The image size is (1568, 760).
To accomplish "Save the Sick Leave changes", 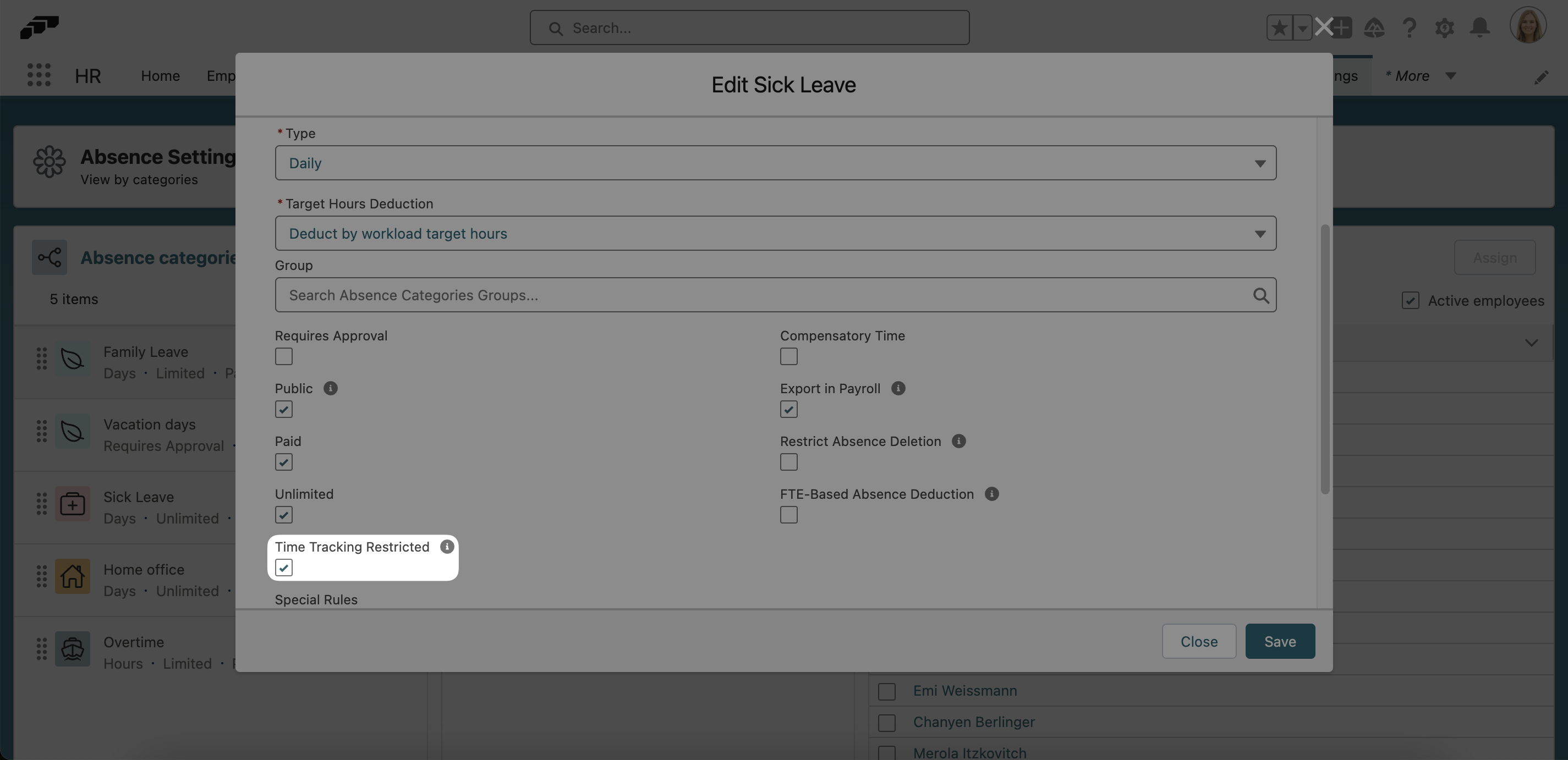I will (x=1280, y=641).
